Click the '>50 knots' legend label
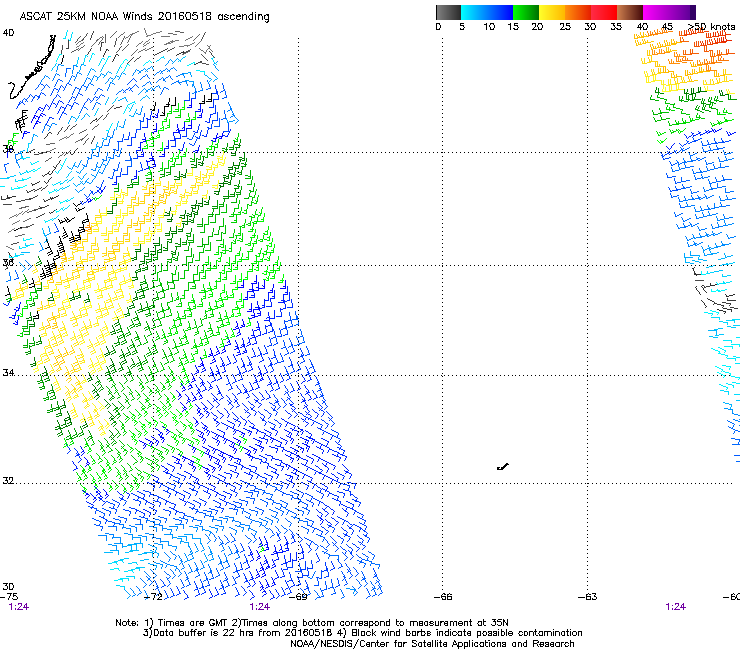The image size is (740, 650). click(711, 27)
